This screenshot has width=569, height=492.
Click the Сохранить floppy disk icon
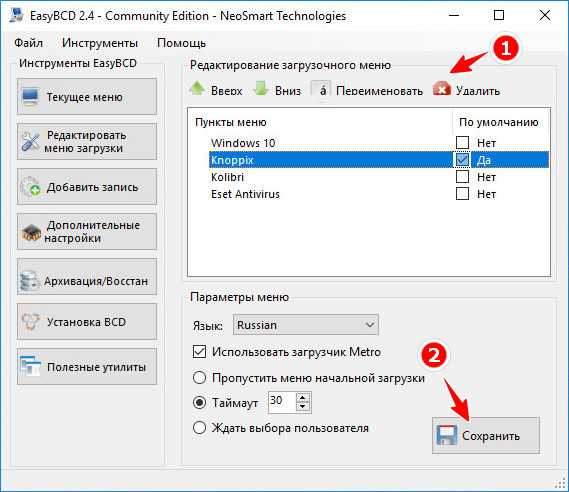[x=447, y=435]
